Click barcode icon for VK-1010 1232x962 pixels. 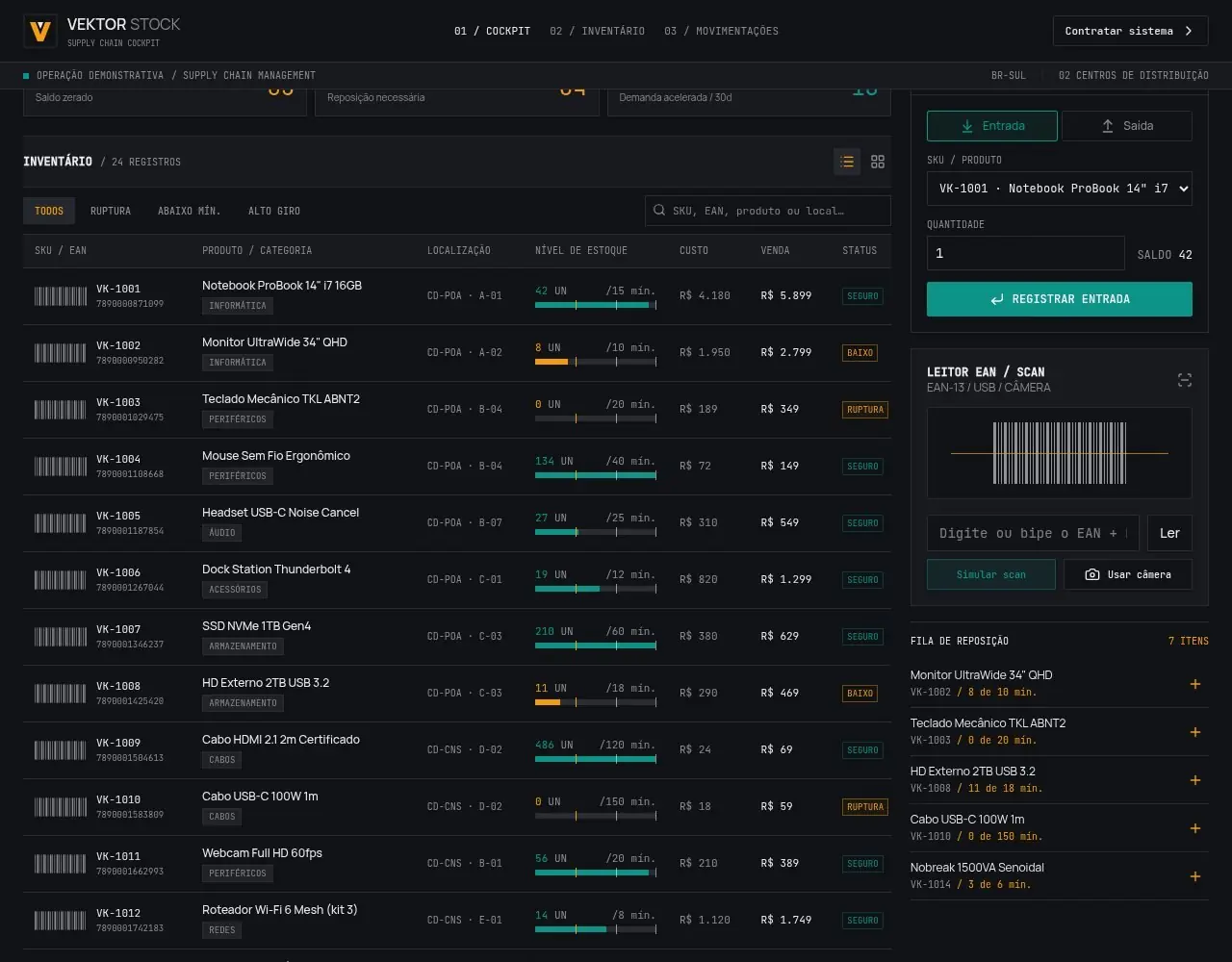61,807
